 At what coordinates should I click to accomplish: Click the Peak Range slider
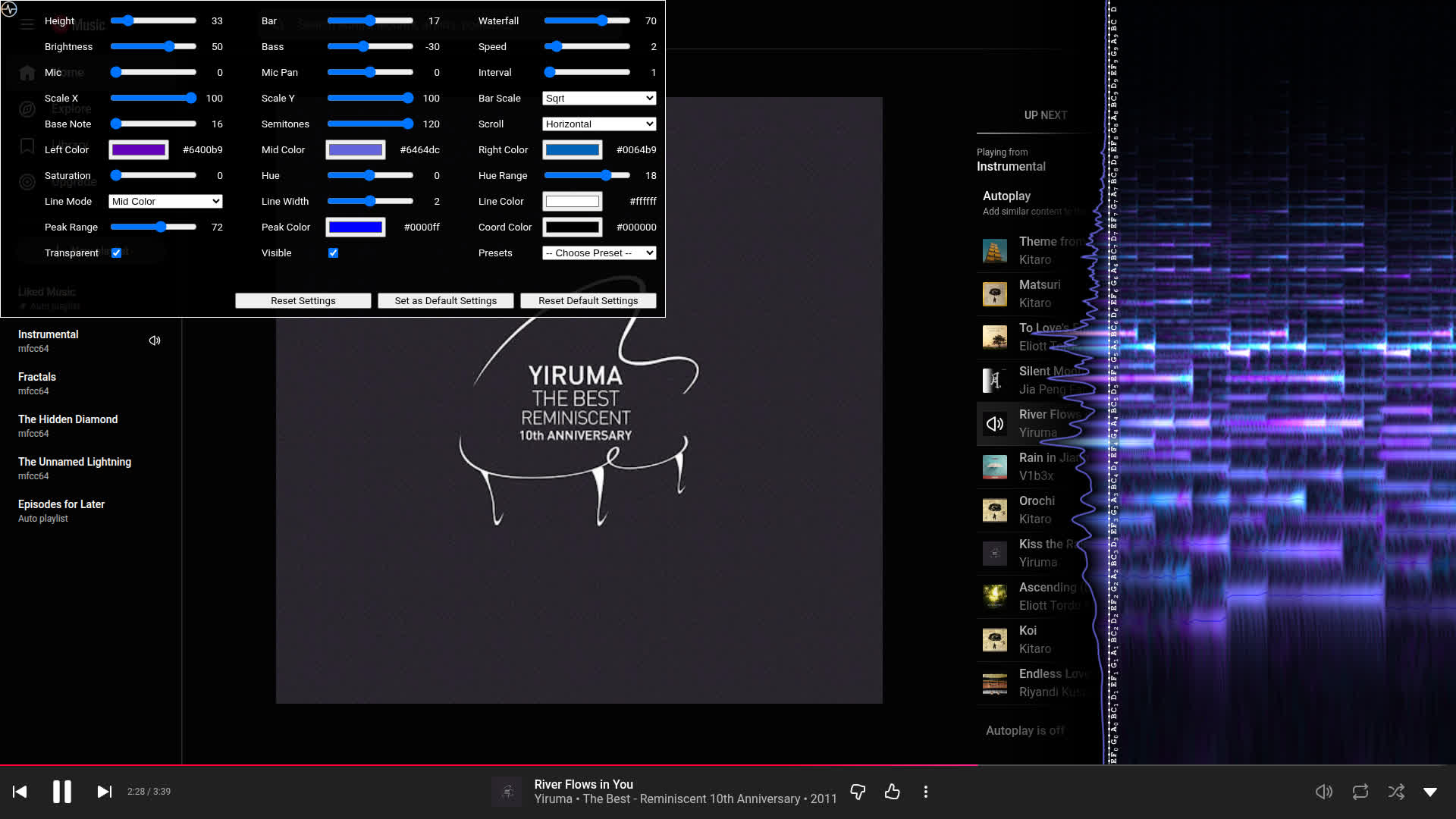pos(153,227)
